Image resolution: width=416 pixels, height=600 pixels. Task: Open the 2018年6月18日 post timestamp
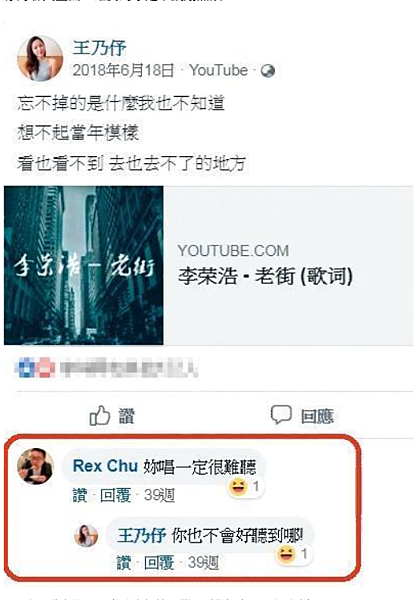tap(123, 70)
